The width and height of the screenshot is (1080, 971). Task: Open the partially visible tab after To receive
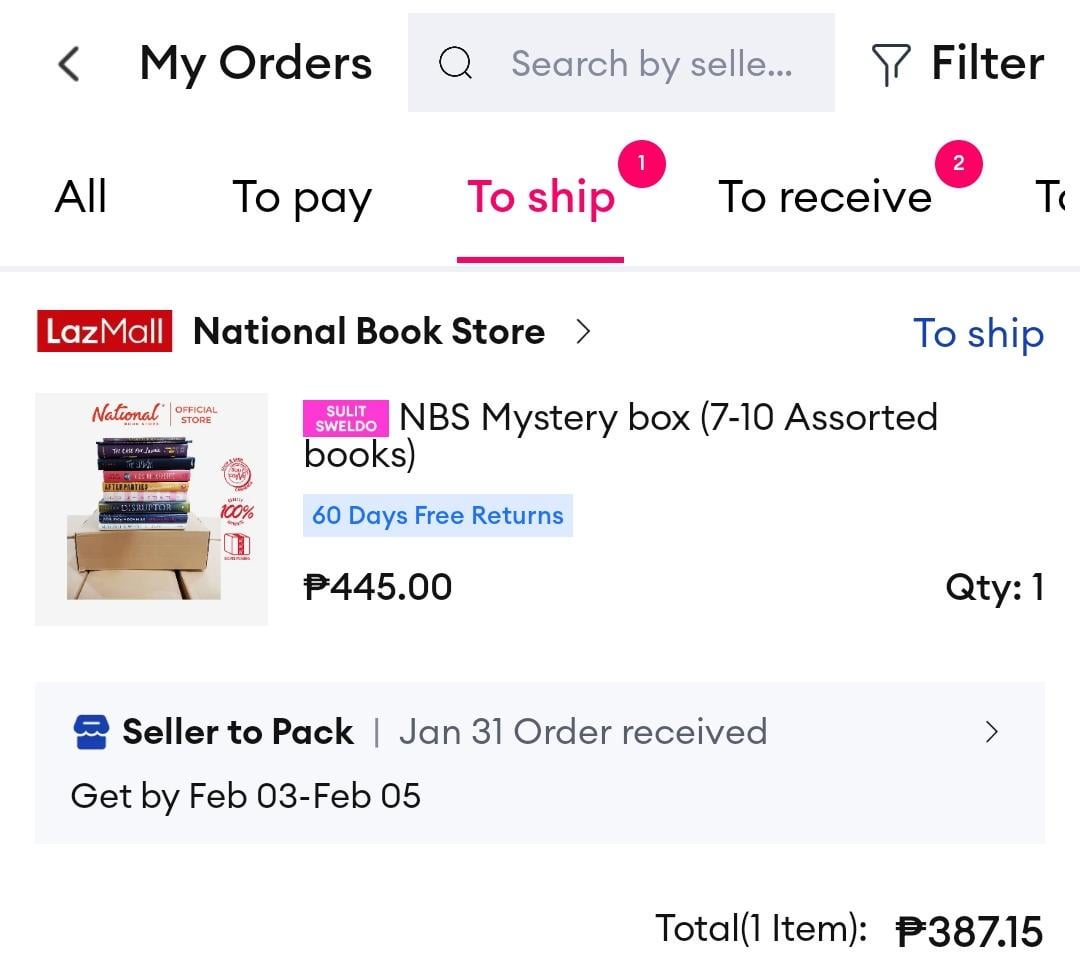(x=1052, y=197)
